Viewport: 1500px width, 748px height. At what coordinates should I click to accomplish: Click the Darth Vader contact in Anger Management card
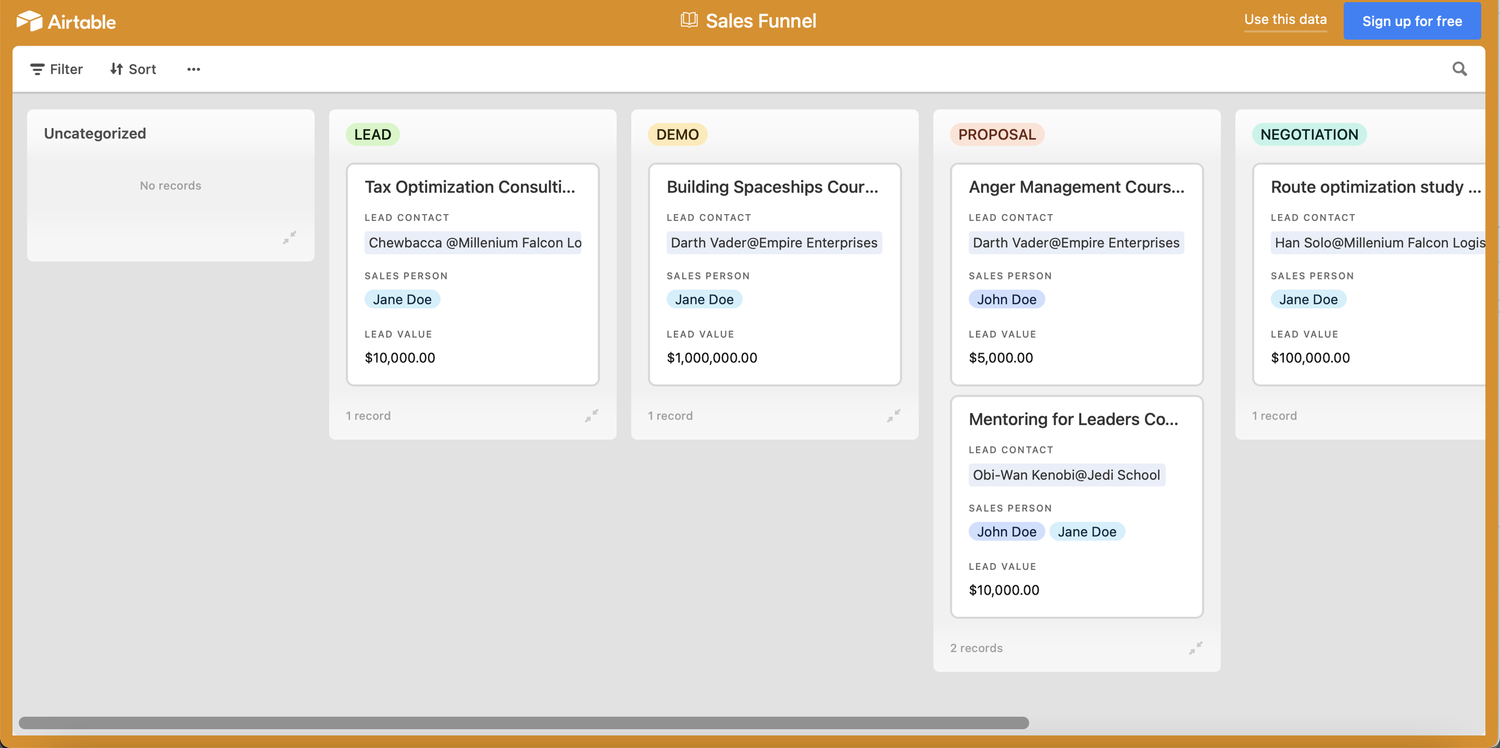point(1076,243)
